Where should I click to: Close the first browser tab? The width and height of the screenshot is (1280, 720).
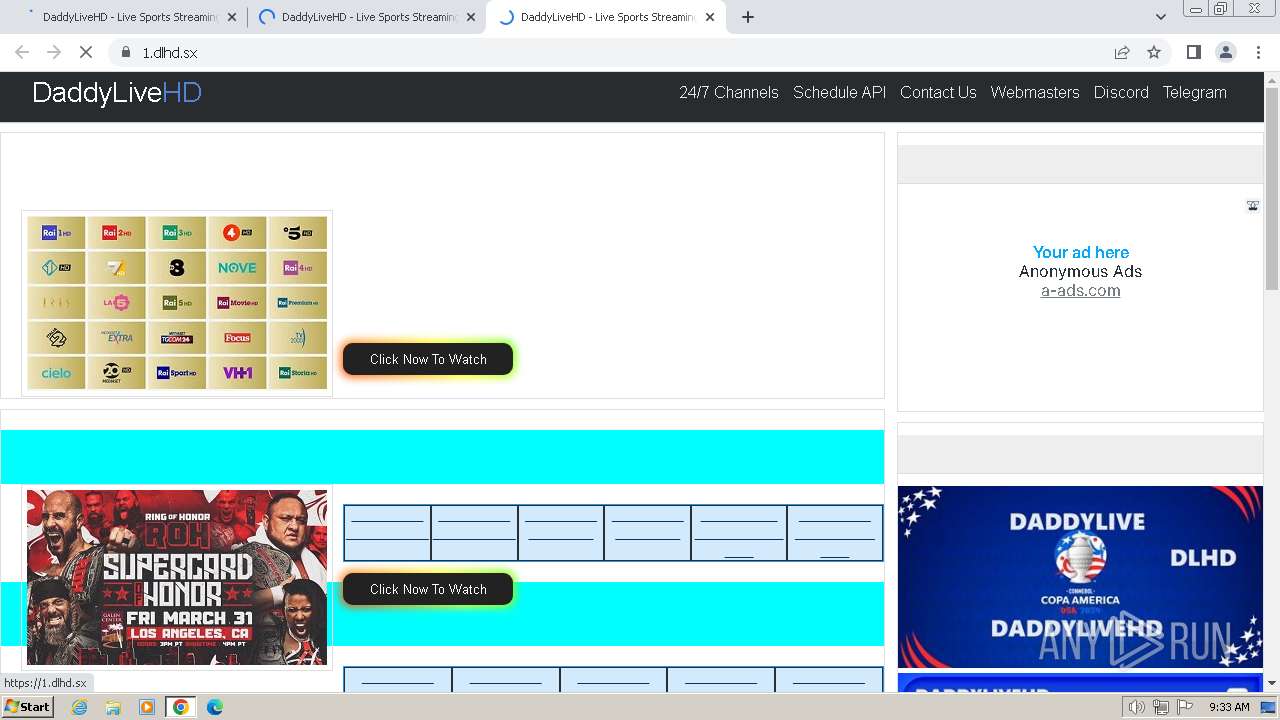point(232,17)
